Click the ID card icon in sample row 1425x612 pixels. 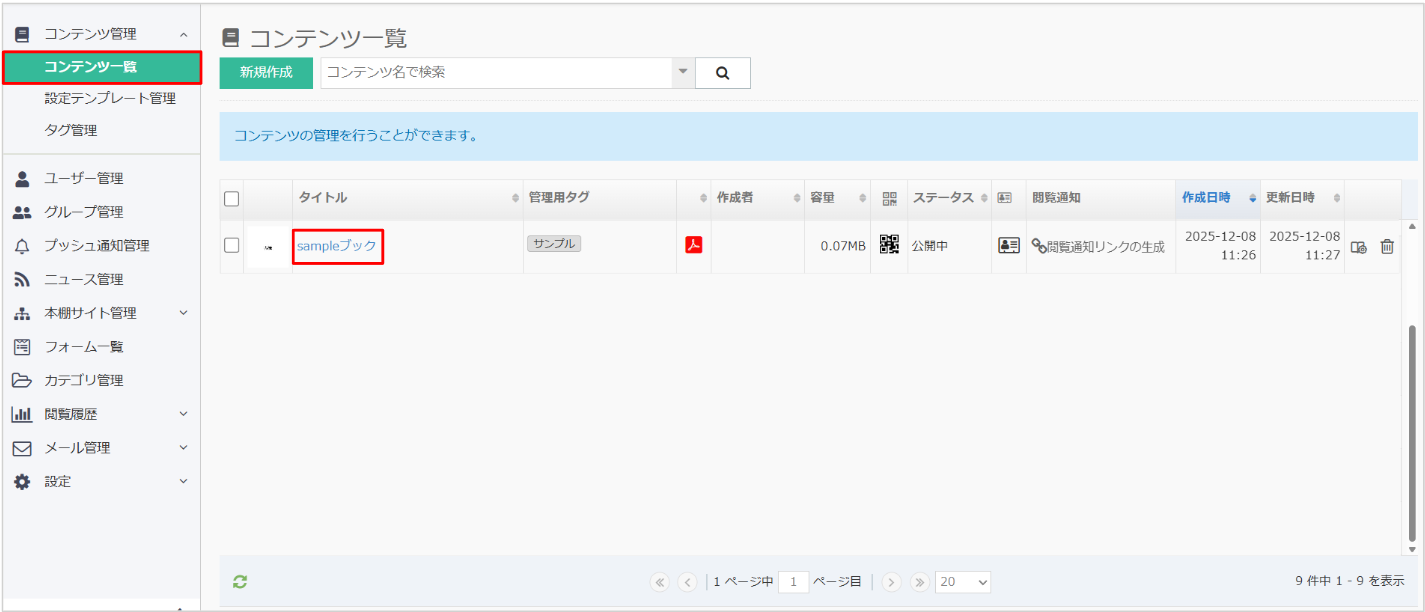point(1008,246)
